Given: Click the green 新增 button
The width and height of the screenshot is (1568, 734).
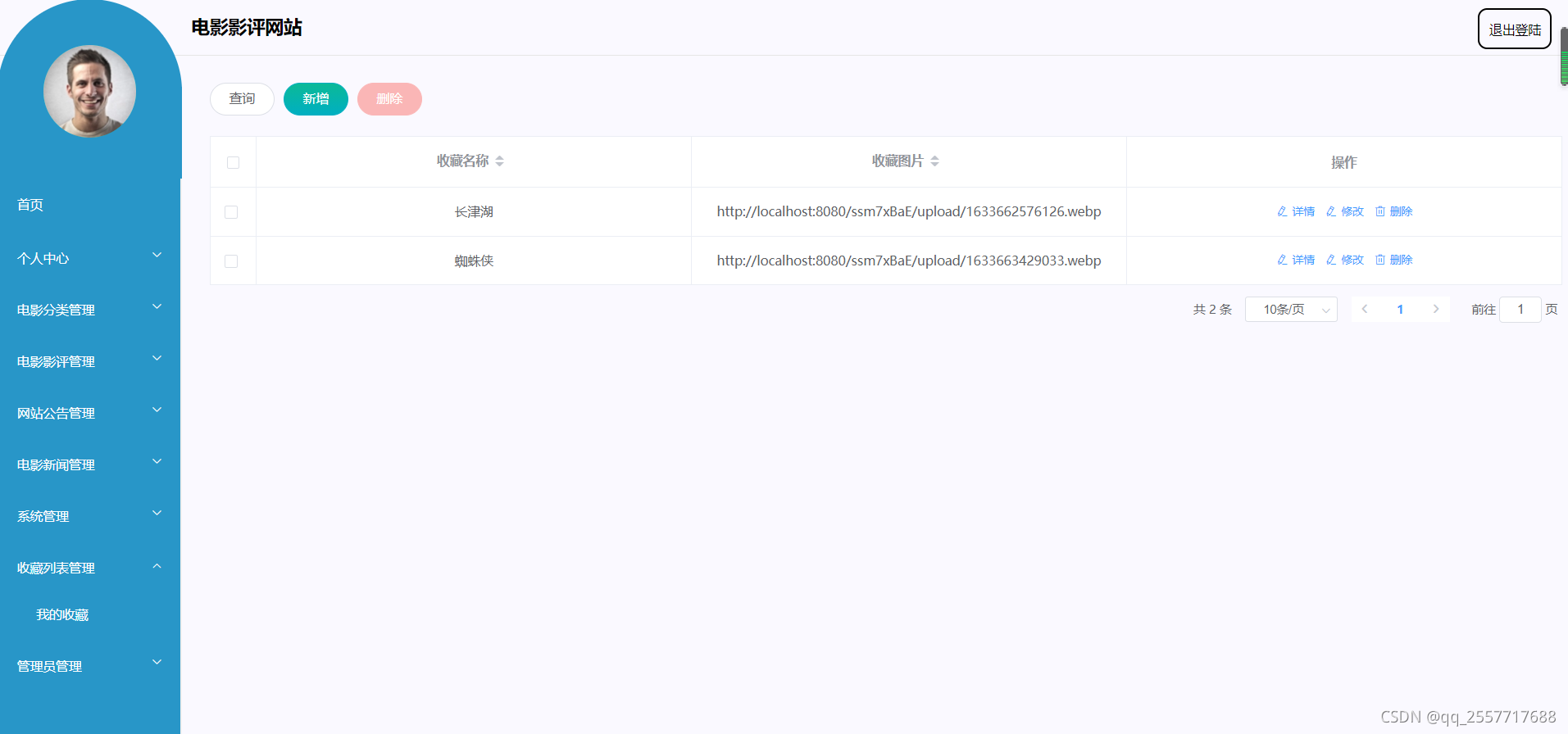Looking at the screenshot, I should (x=316, y=99).
